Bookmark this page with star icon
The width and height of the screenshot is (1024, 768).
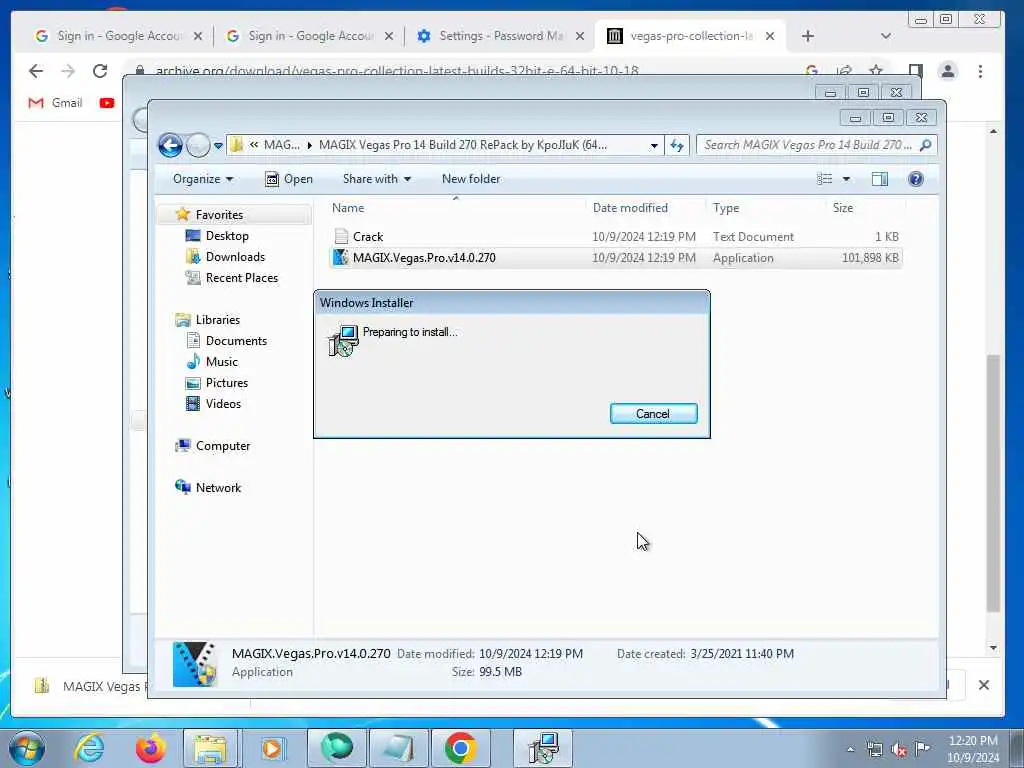click(x=876, y=71)
